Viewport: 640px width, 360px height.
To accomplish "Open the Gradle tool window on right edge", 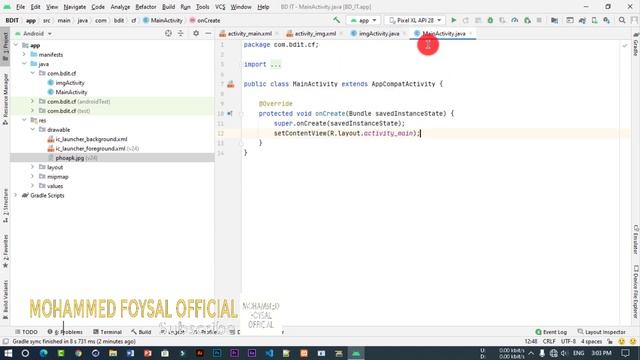I will point(636,45).
